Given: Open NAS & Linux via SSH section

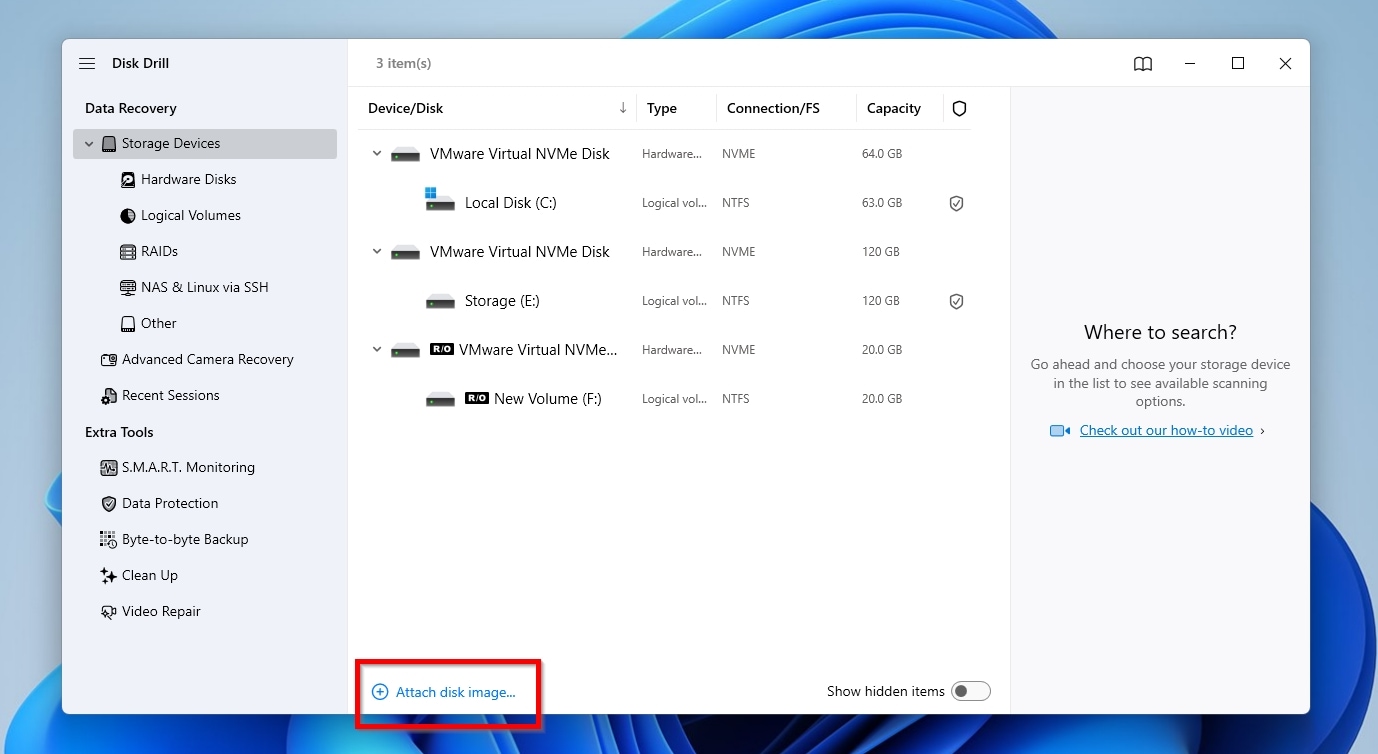Looking at the screenshot, I should click(205, 288).
